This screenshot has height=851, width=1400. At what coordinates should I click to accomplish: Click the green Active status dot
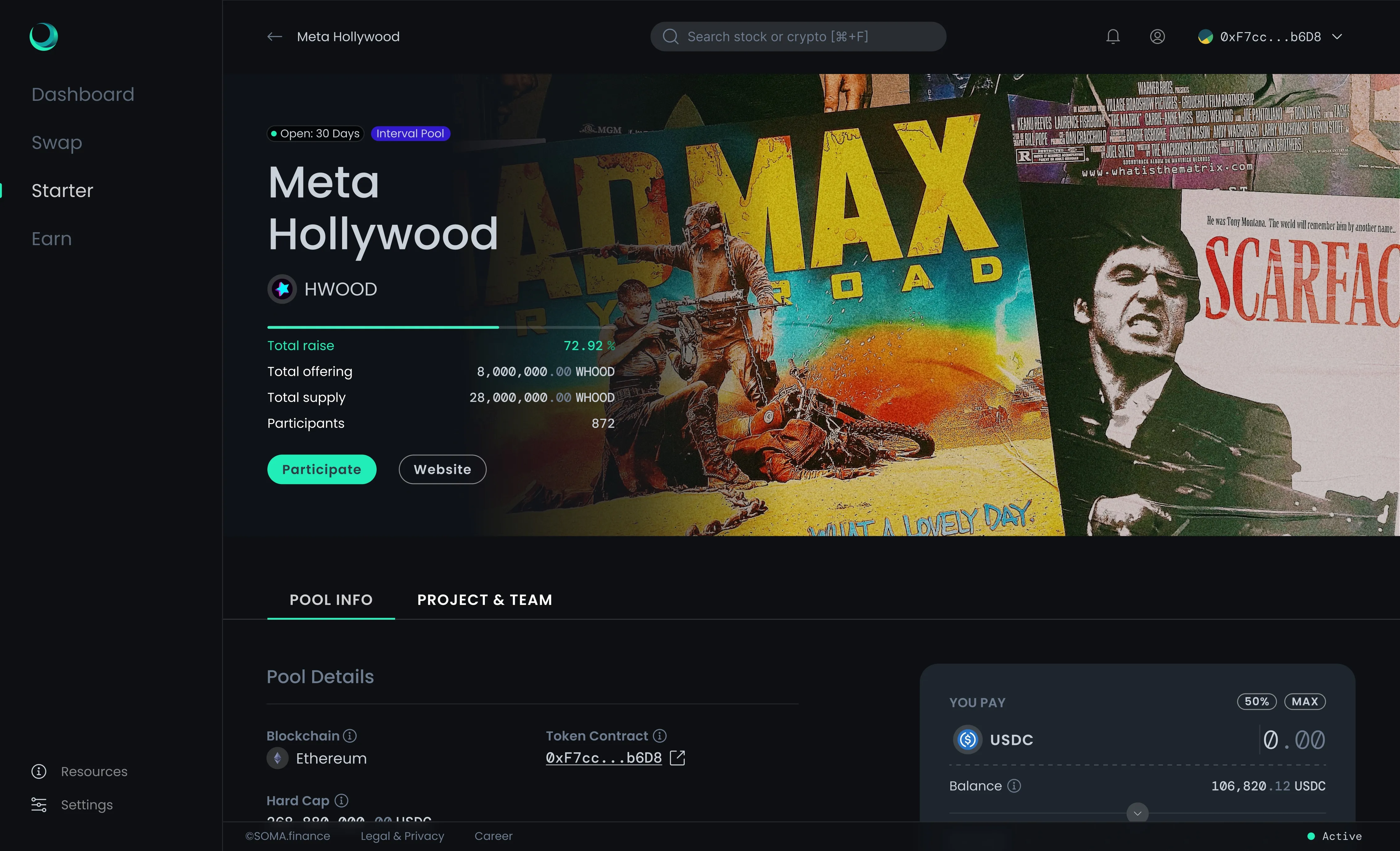pos(1311,836)
